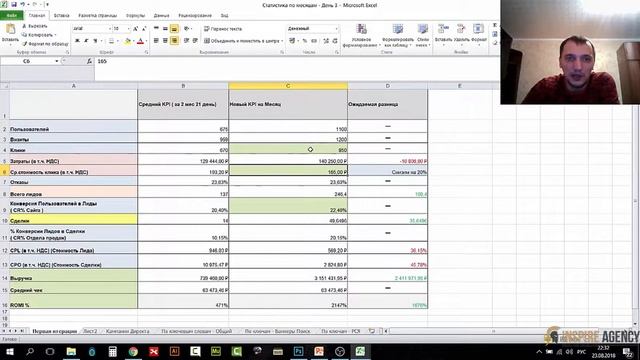Click the fill color bucket swatch

click(x=127, y=41)
